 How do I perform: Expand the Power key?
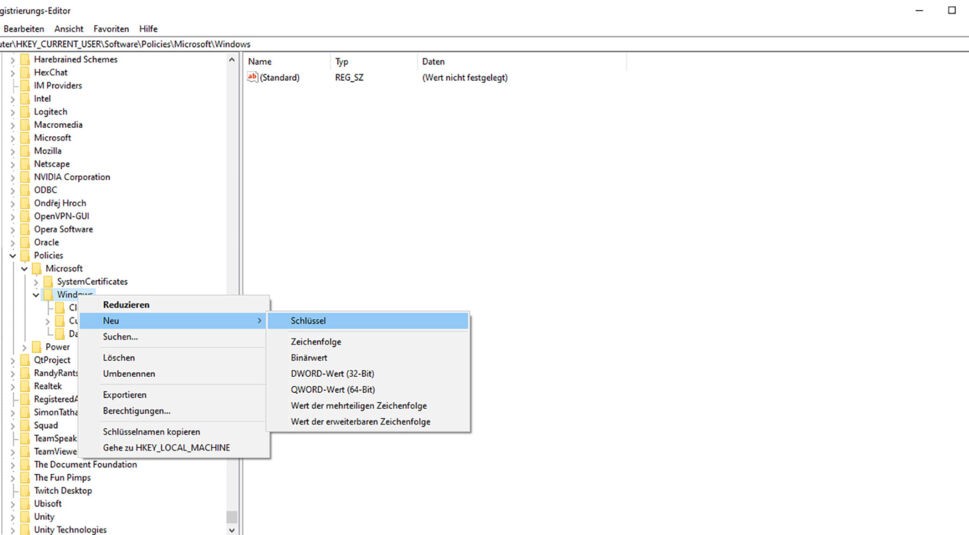[x=24, y=348]
